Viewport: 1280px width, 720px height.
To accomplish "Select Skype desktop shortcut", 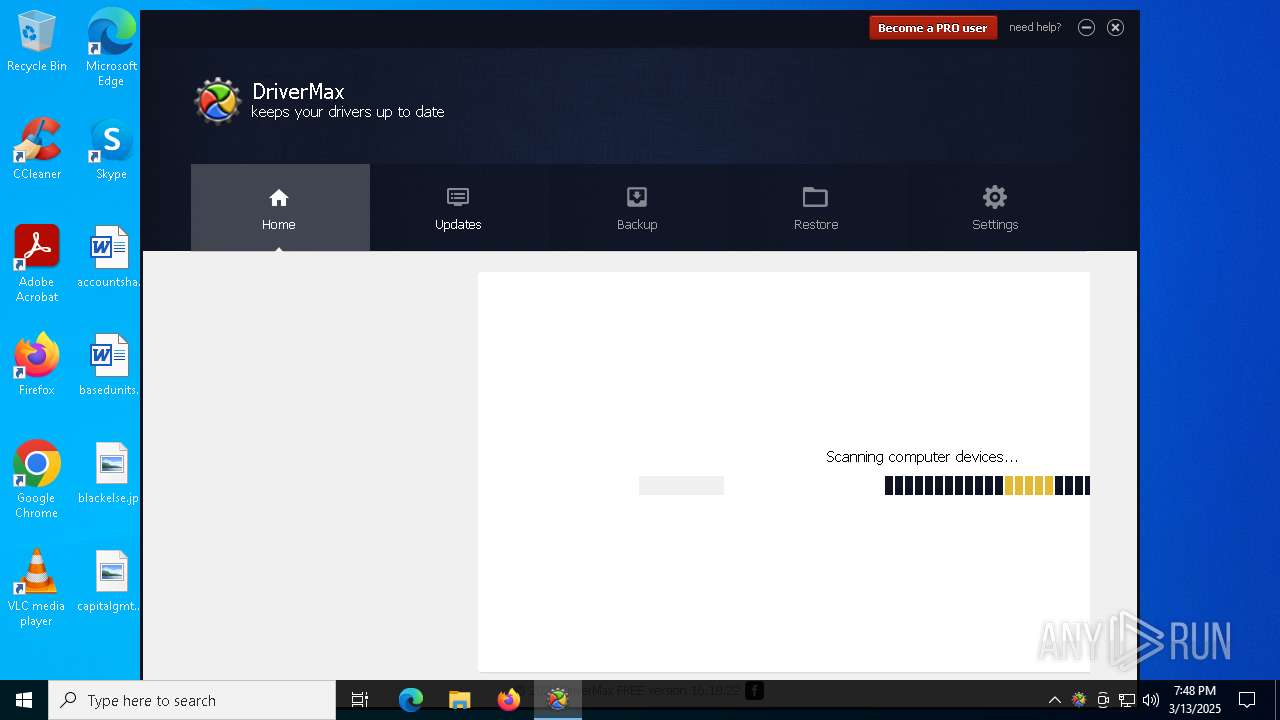I will 111,150.
